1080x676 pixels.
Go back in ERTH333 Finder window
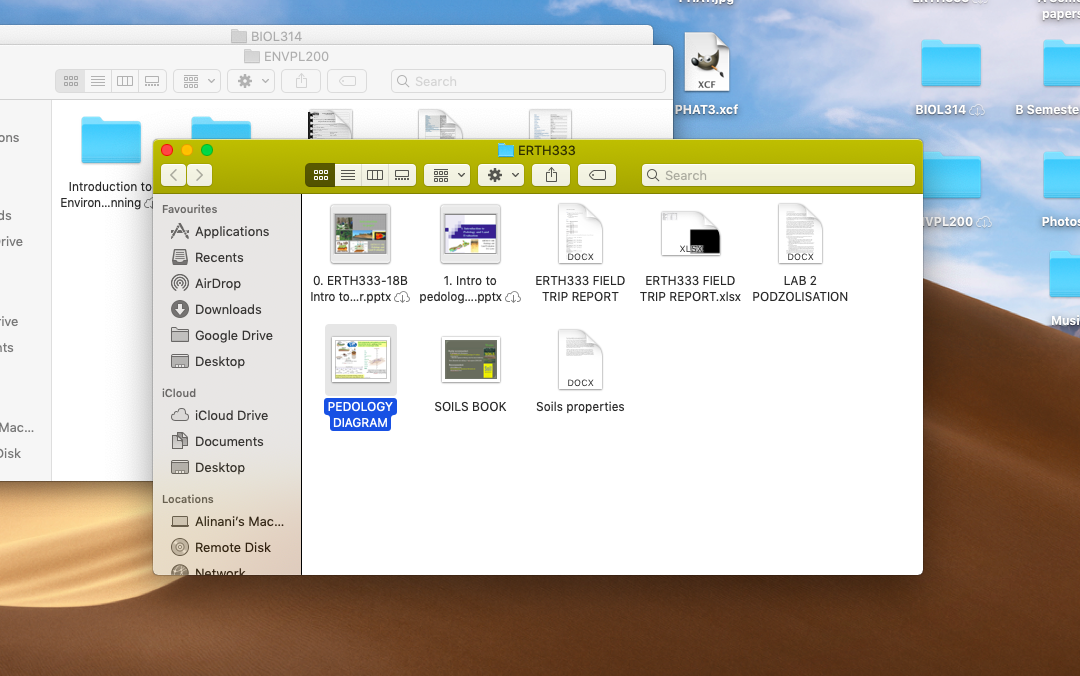click(x=174, y=175)
